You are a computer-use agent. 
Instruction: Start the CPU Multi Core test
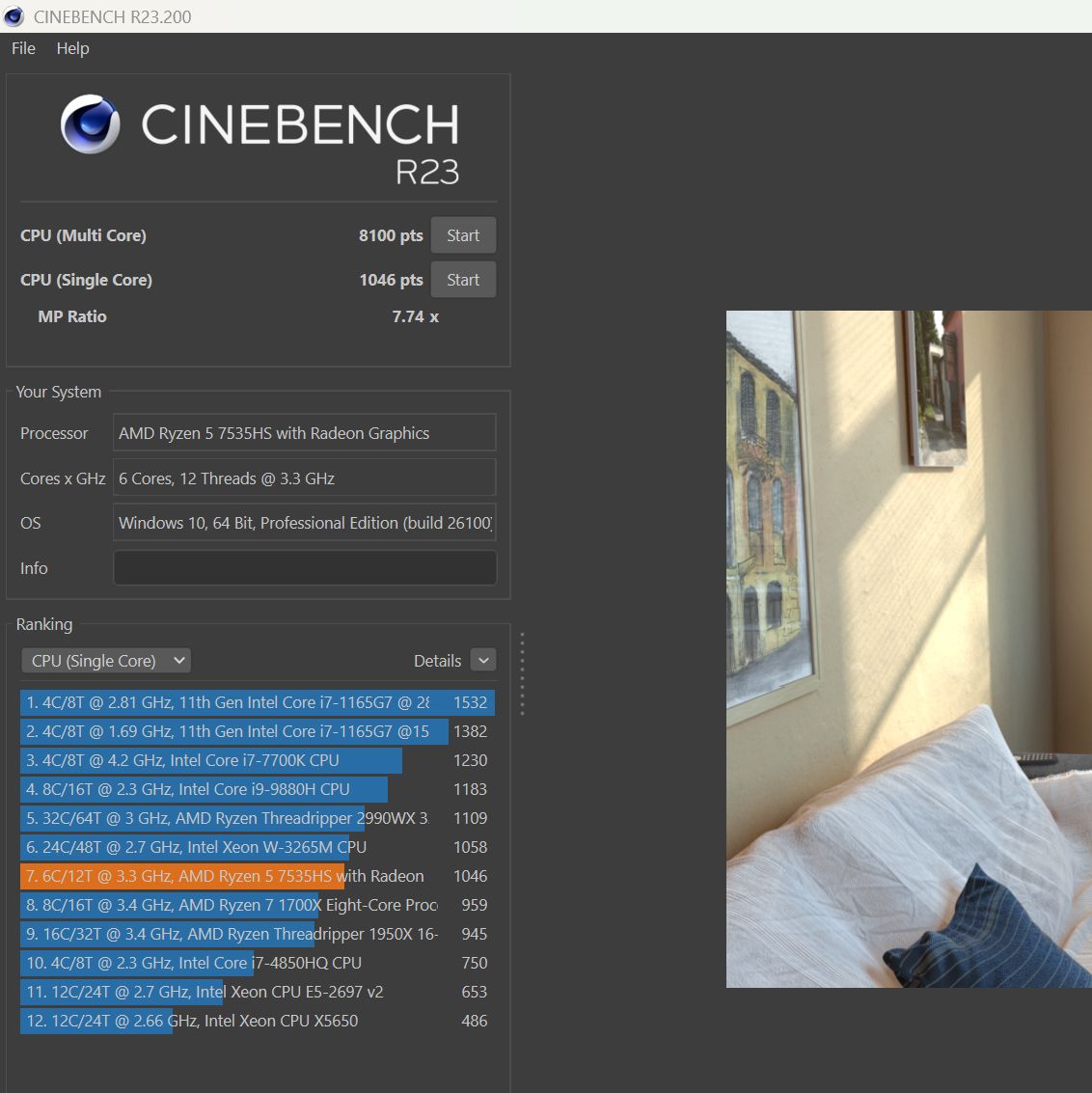pos(463,235)
